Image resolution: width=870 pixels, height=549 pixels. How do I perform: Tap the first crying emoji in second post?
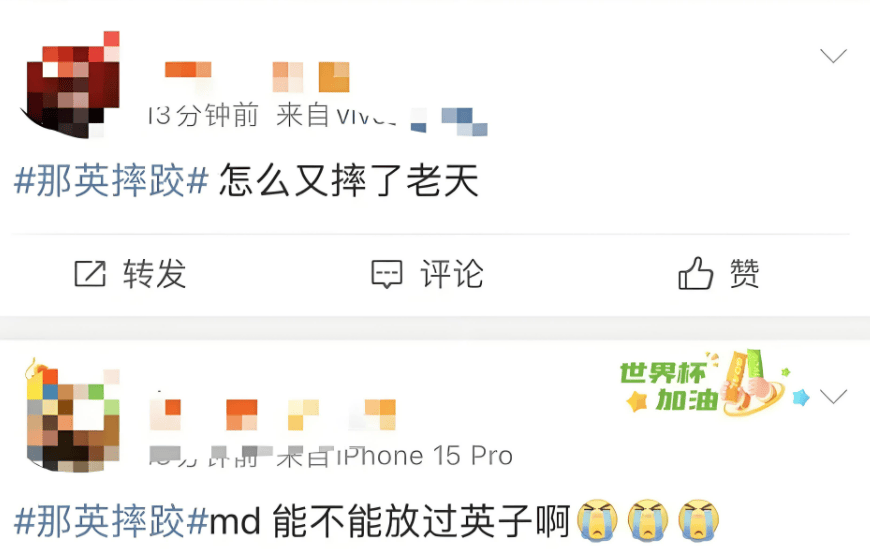coord(597,520)
